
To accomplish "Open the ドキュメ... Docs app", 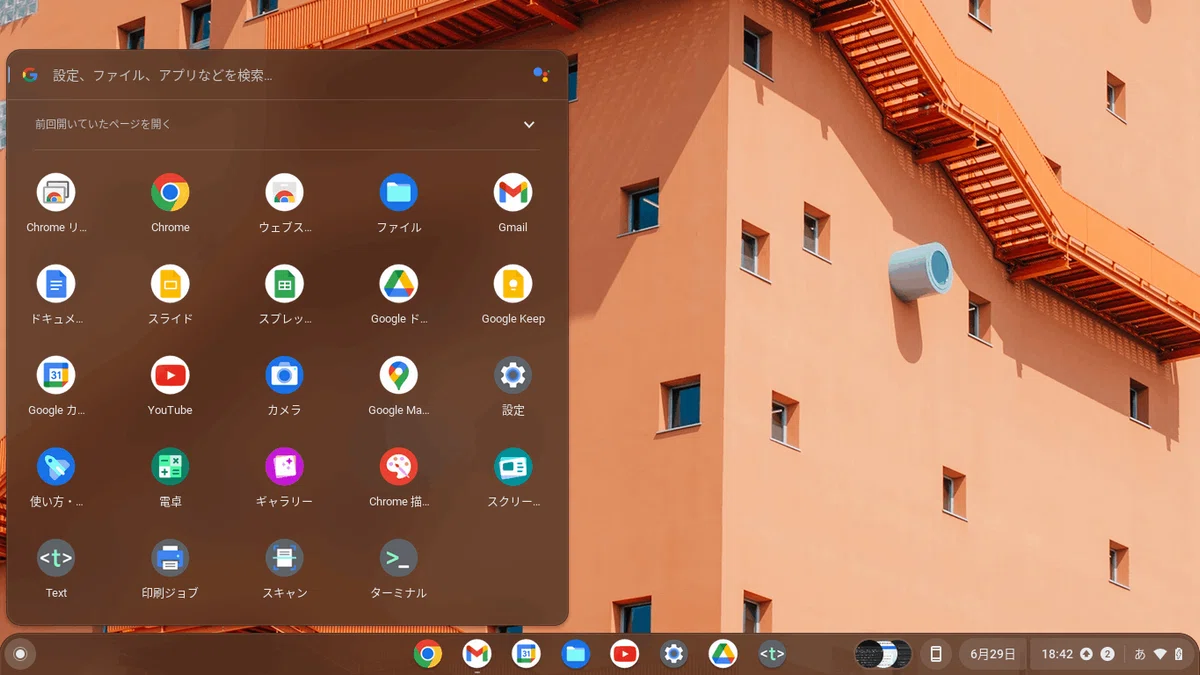I will click(56, 284).
